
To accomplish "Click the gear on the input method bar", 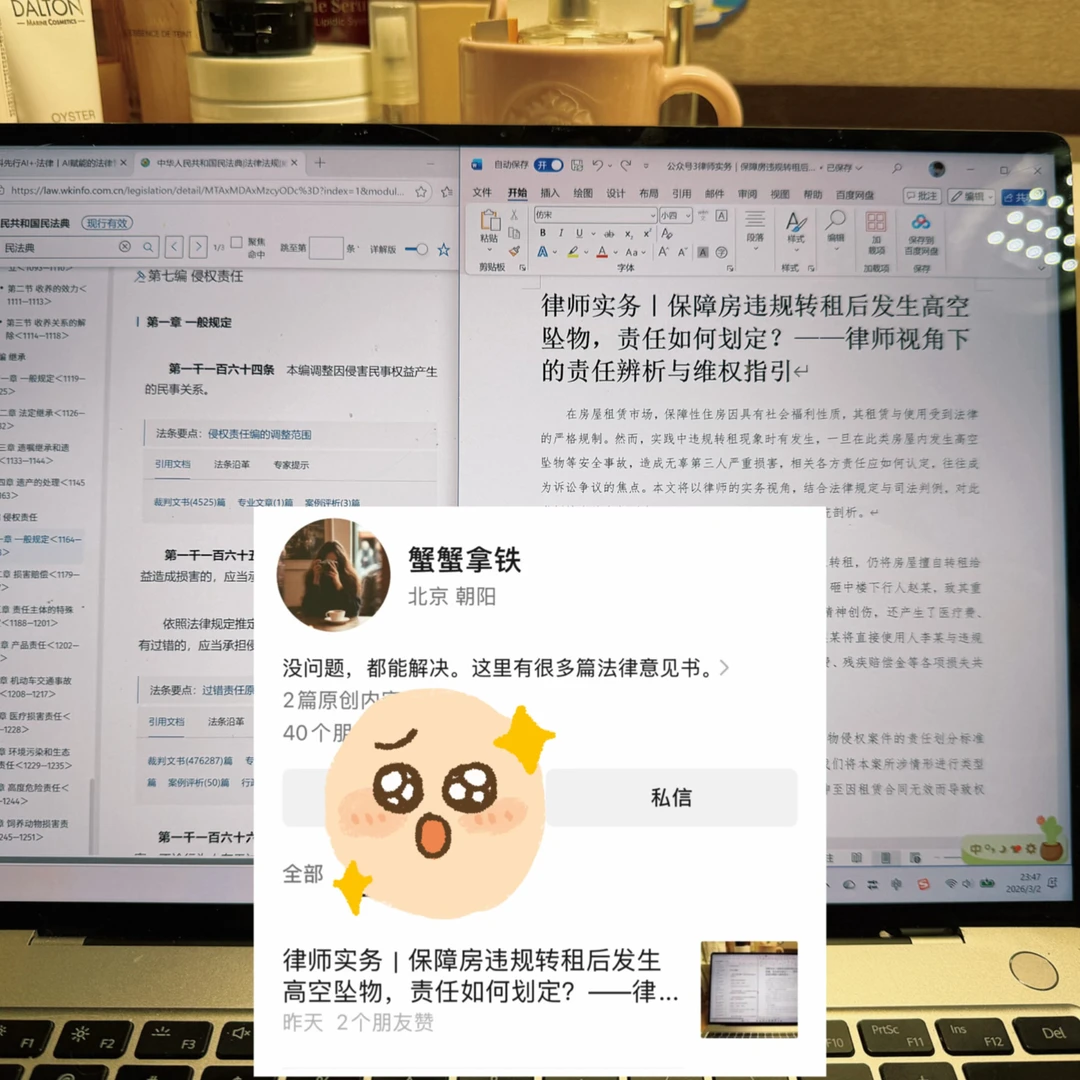I will [1030, 849].
